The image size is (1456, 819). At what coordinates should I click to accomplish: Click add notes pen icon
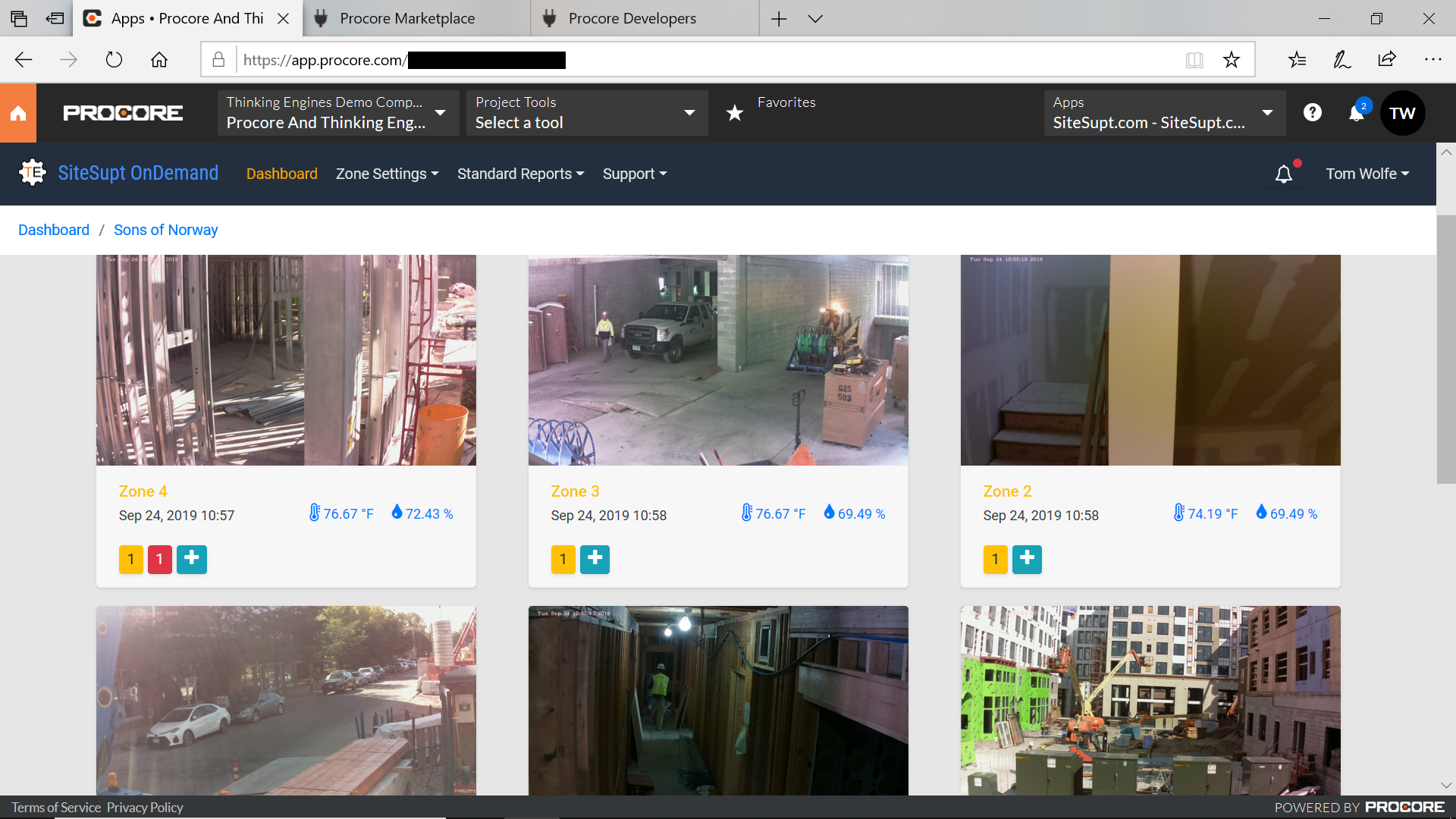click(1342, 60)
